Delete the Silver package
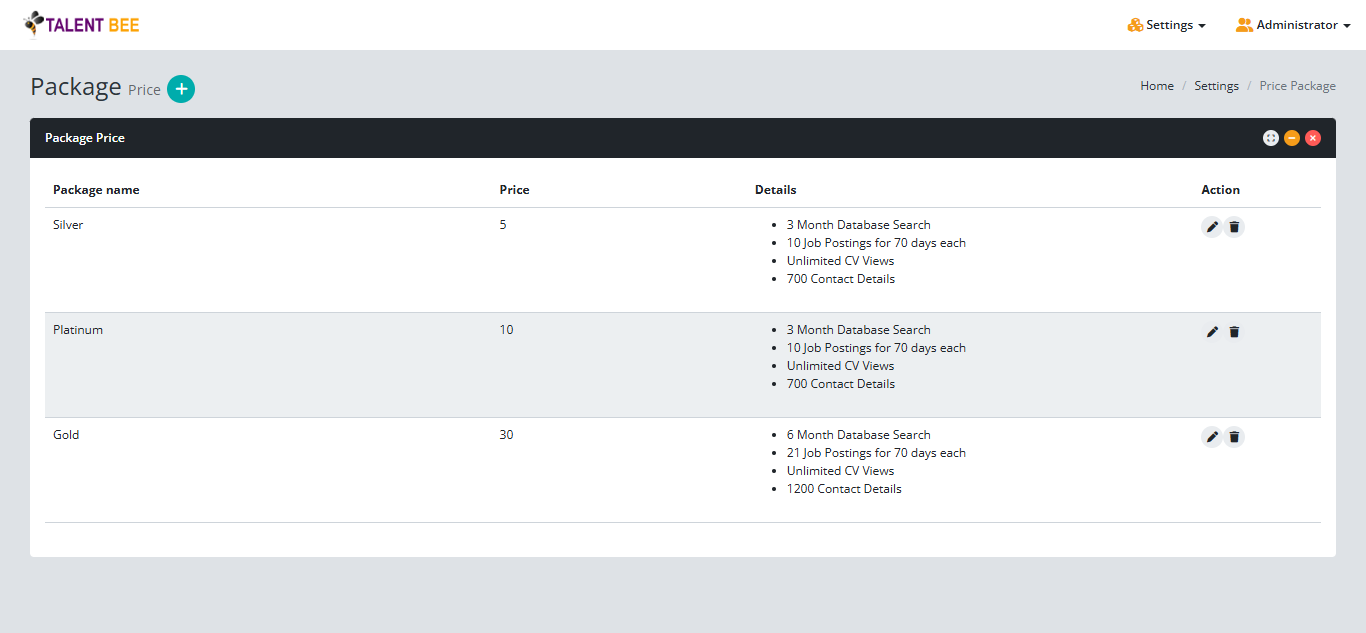 pyautogui.click(x=1234, y=227)
